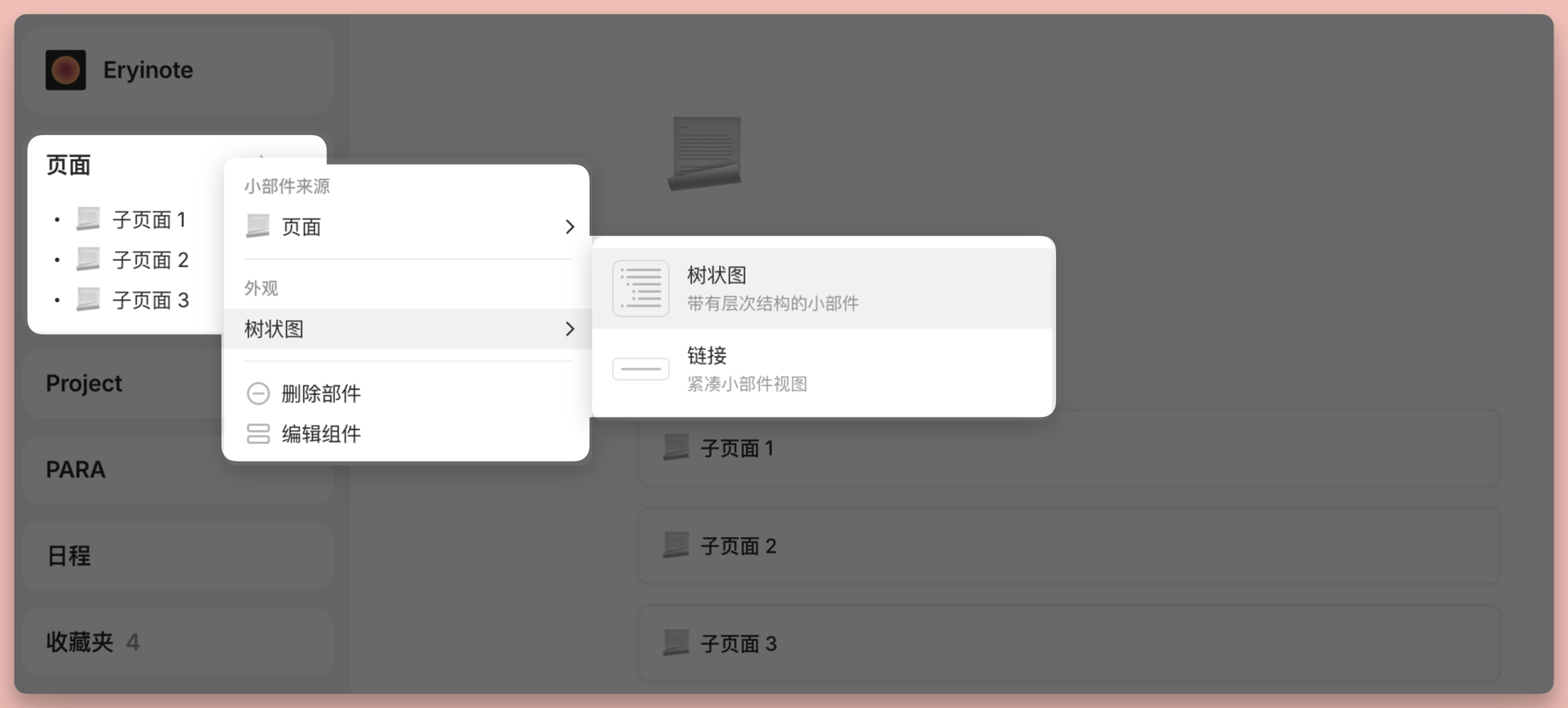
Task: Open 子页面 2 card in main area
Action: click(1069, 546)
